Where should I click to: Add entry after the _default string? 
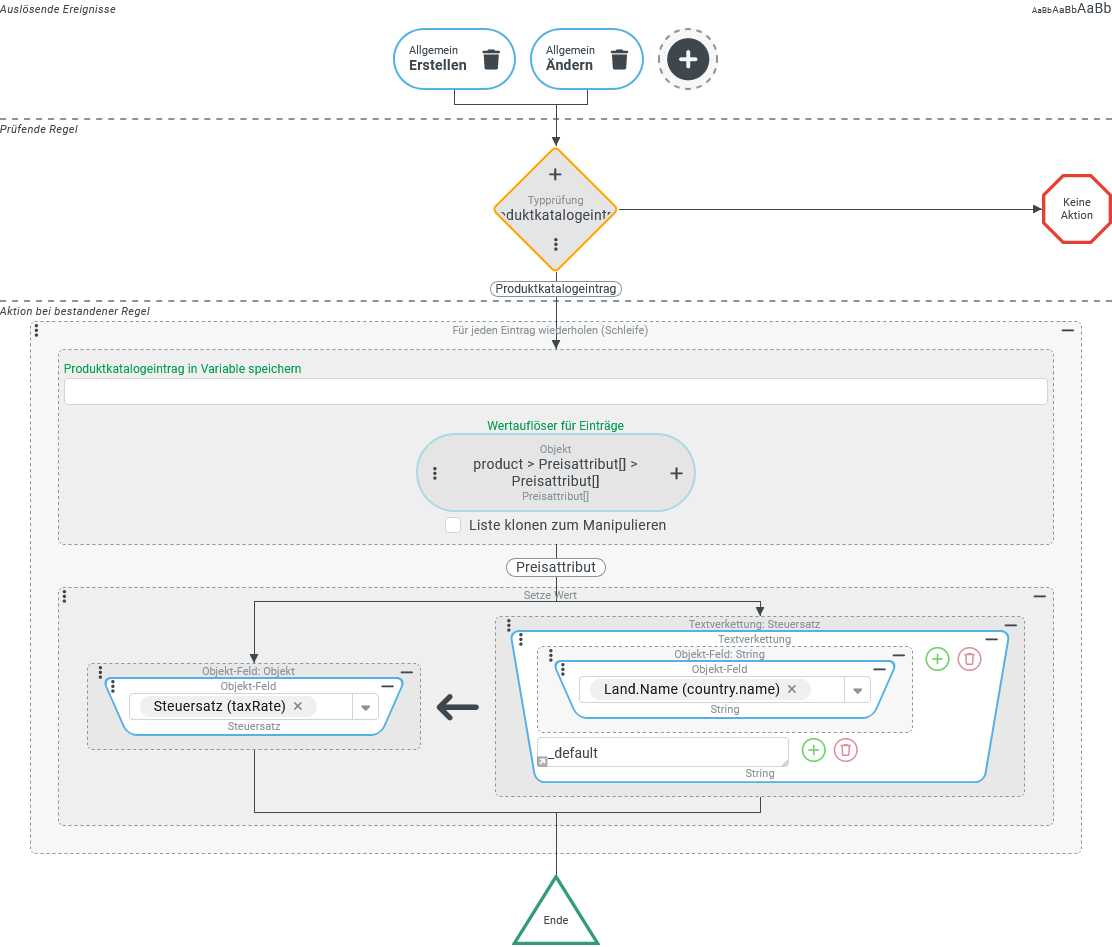pos(814,750)
